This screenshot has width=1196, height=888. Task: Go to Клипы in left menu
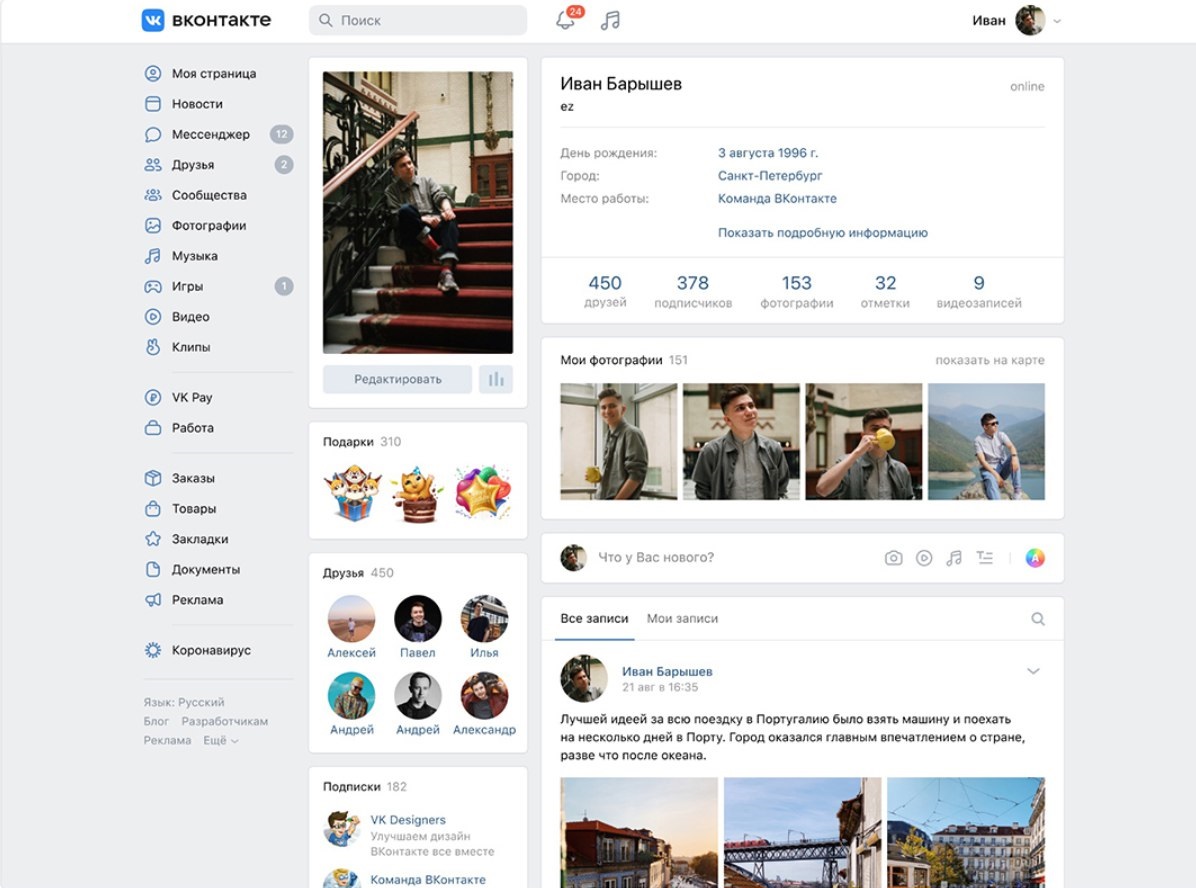click(190, 347)
